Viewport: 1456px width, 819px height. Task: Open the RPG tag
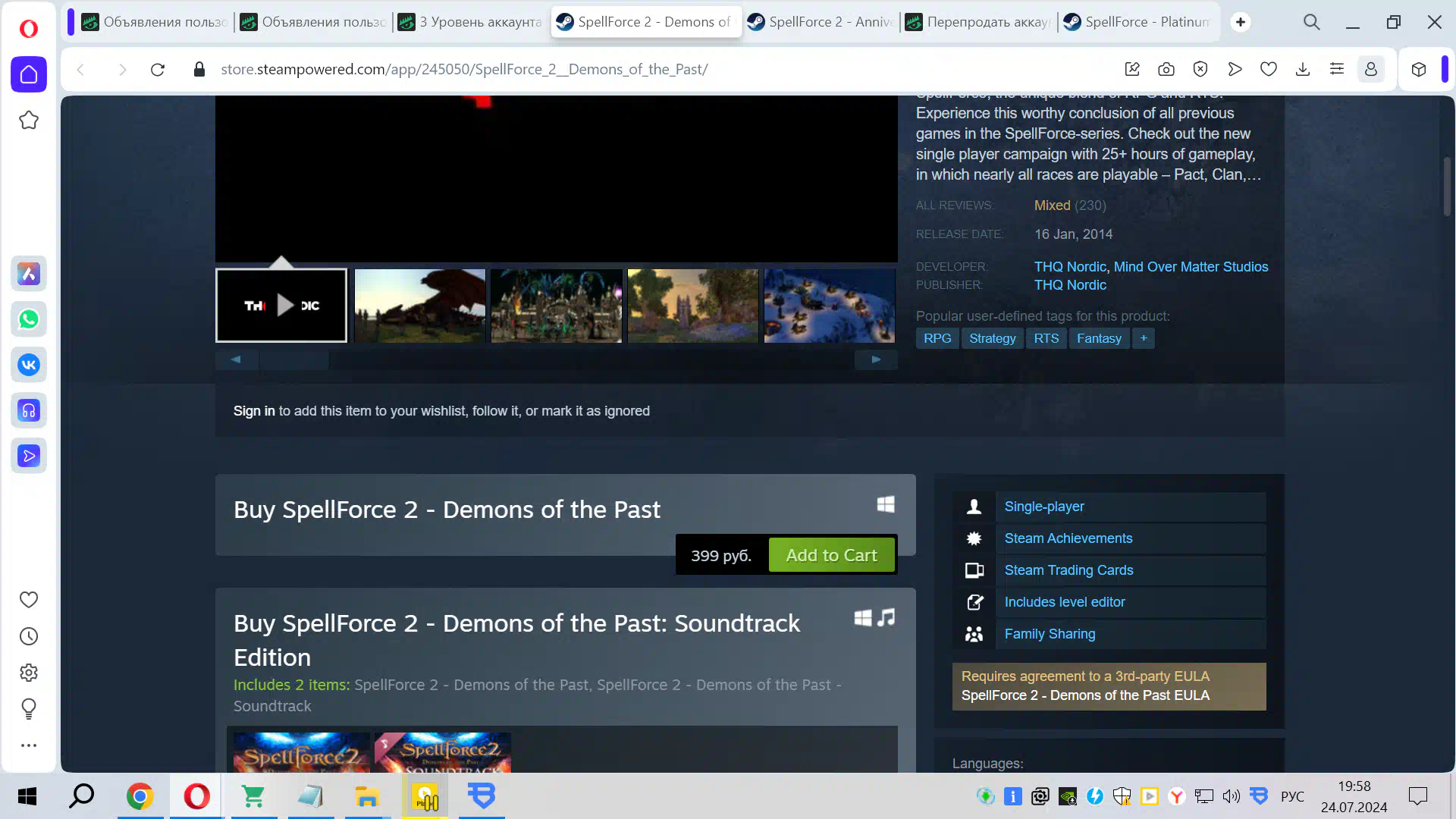click(x=937, y=338)
